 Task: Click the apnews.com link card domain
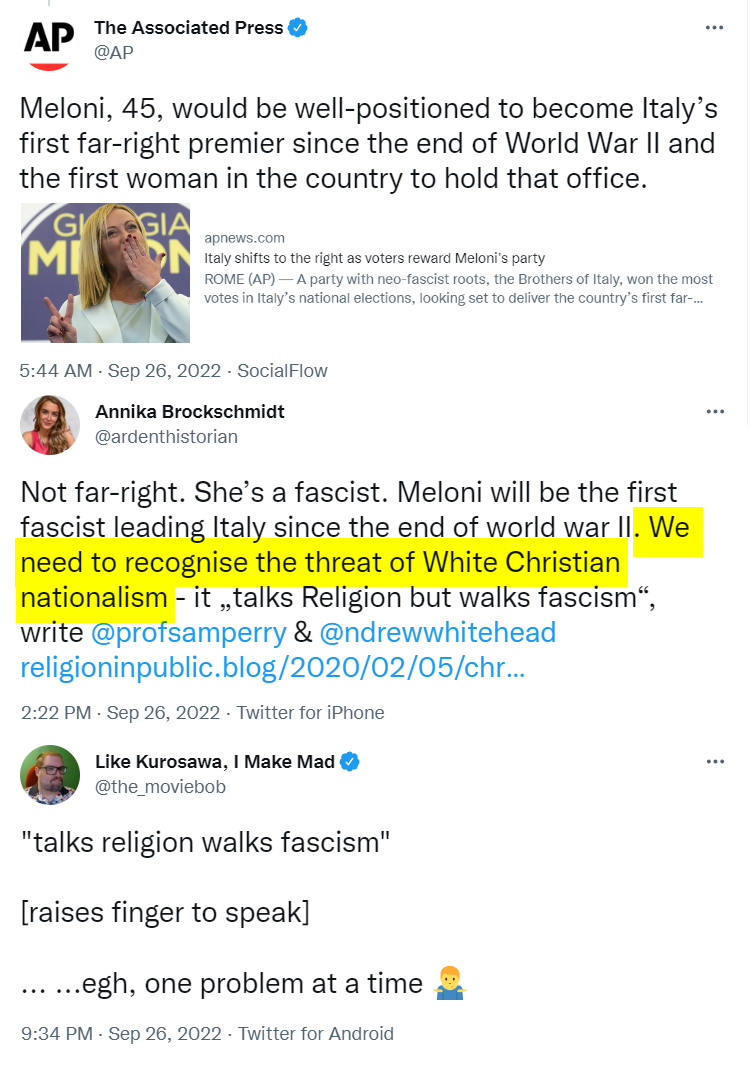tap(244, 238)
